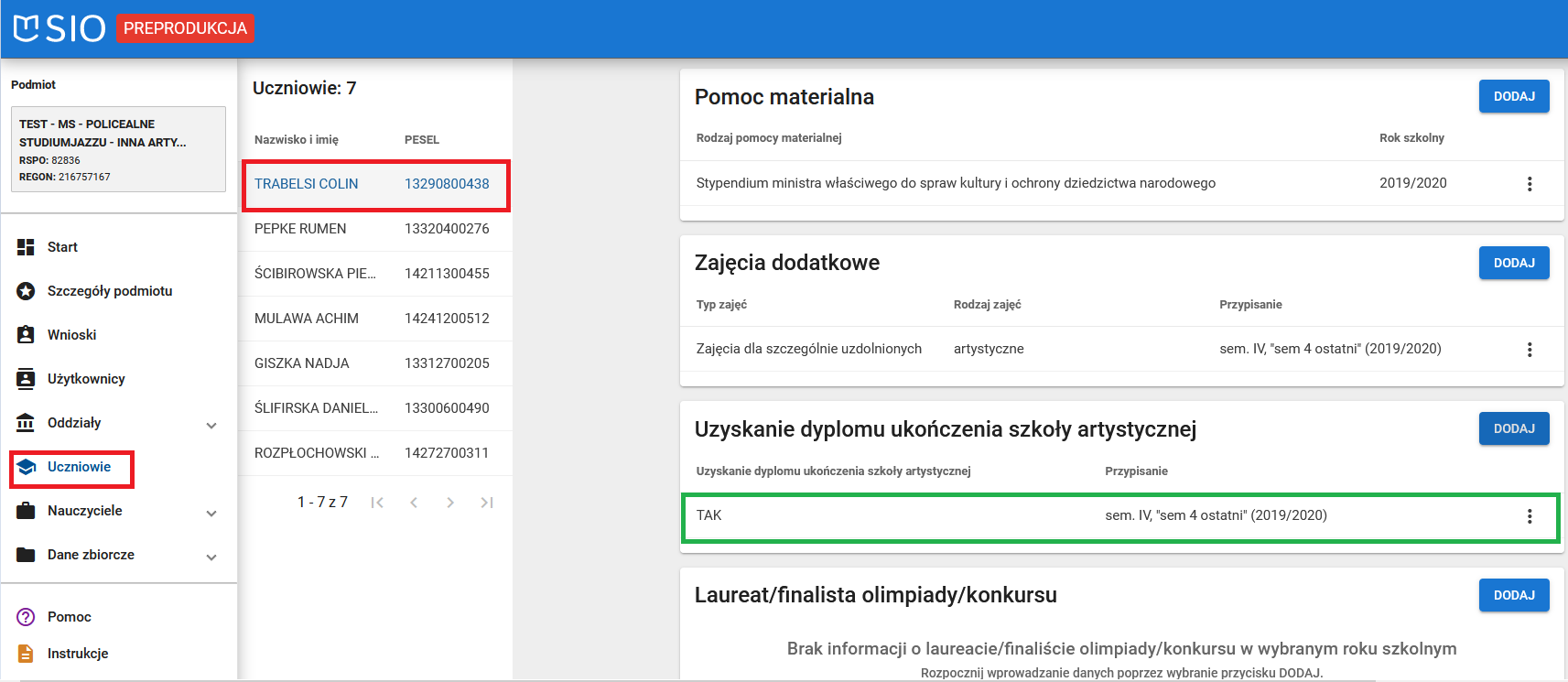Expand Dane zbiorcze section chevron
This screenshot has width=1568, height=682.
tap(211, 557)
